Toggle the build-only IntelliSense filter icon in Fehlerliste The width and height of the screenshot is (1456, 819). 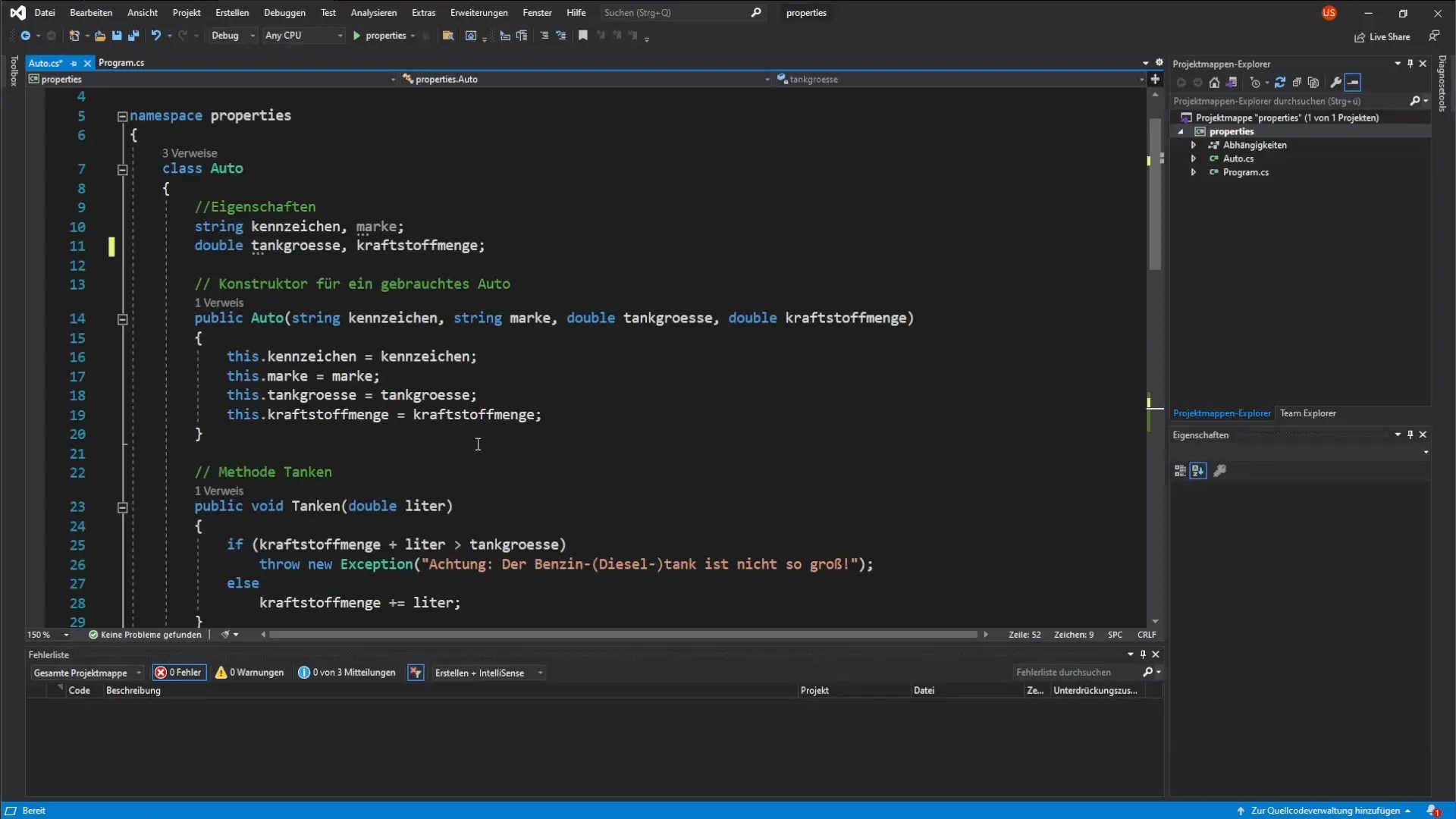(416, 673)
